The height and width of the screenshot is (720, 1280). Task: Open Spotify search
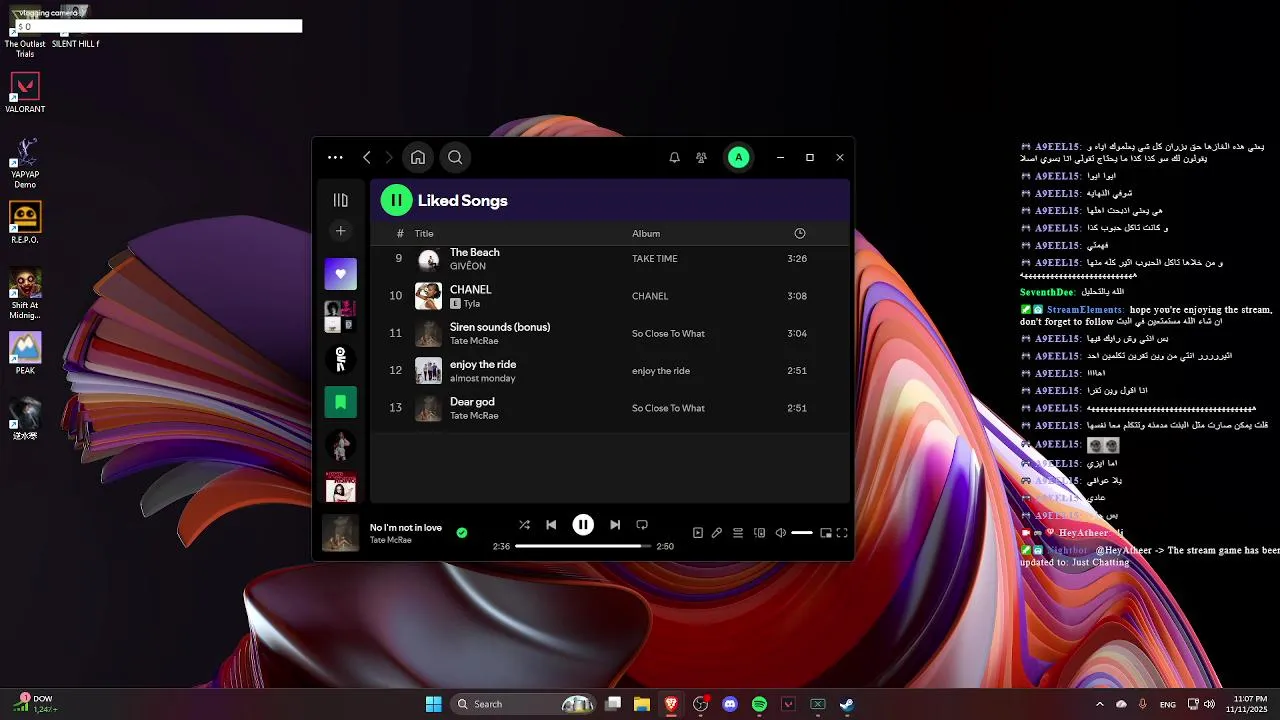pos(455,157)
